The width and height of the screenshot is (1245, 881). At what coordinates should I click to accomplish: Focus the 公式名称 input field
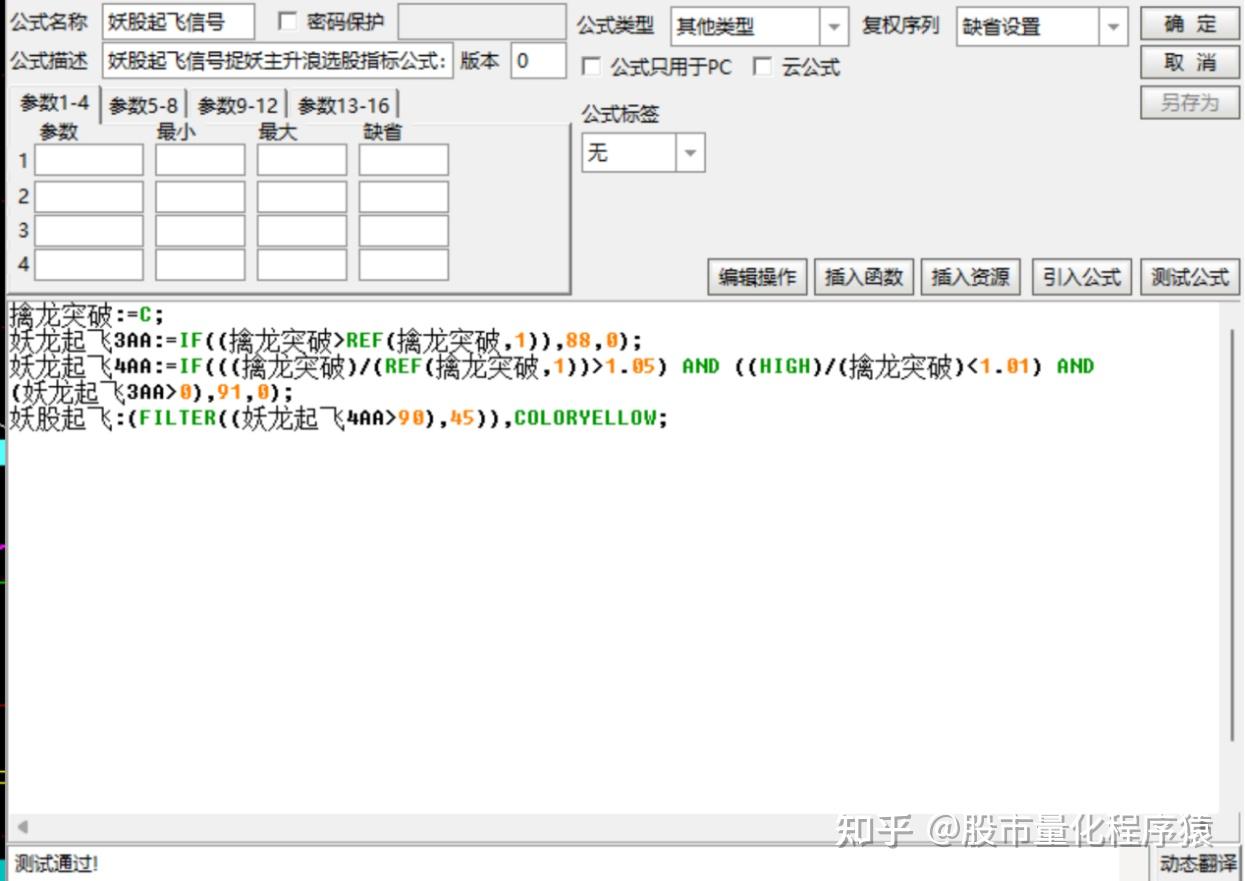click(x=178, y=22)
